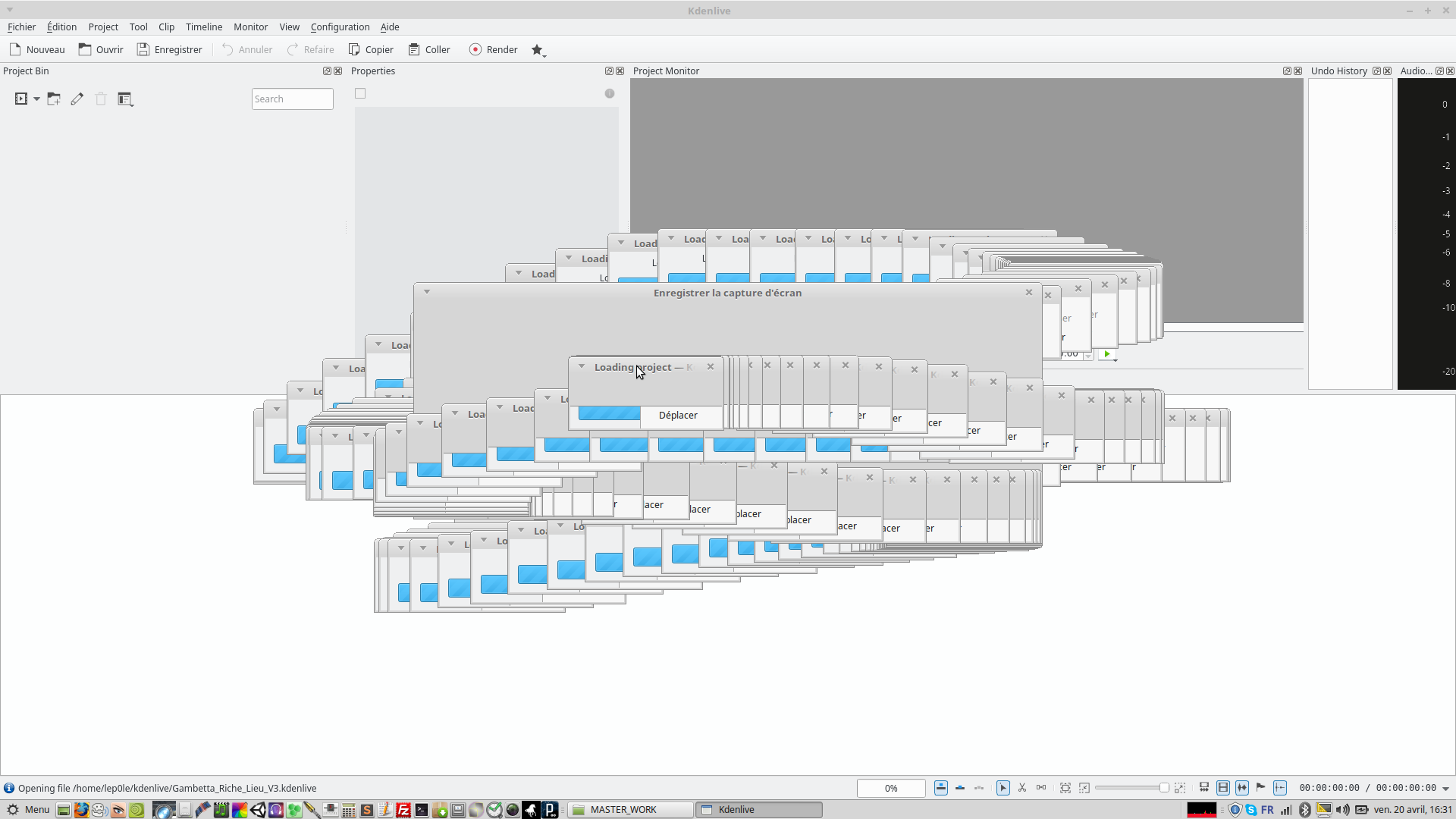Toggle the selection arrow tool button
Screen dimensions: 1456x819
(1003, 788)
